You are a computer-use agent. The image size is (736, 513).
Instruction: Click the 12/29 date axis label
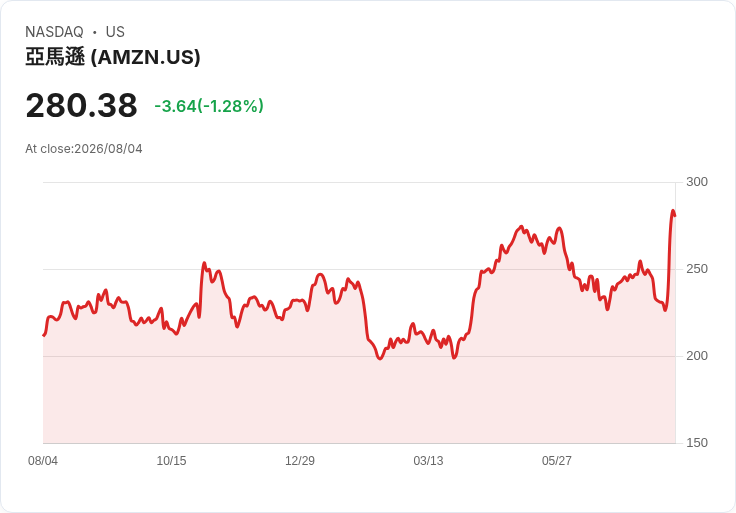(x=300, y=460)
